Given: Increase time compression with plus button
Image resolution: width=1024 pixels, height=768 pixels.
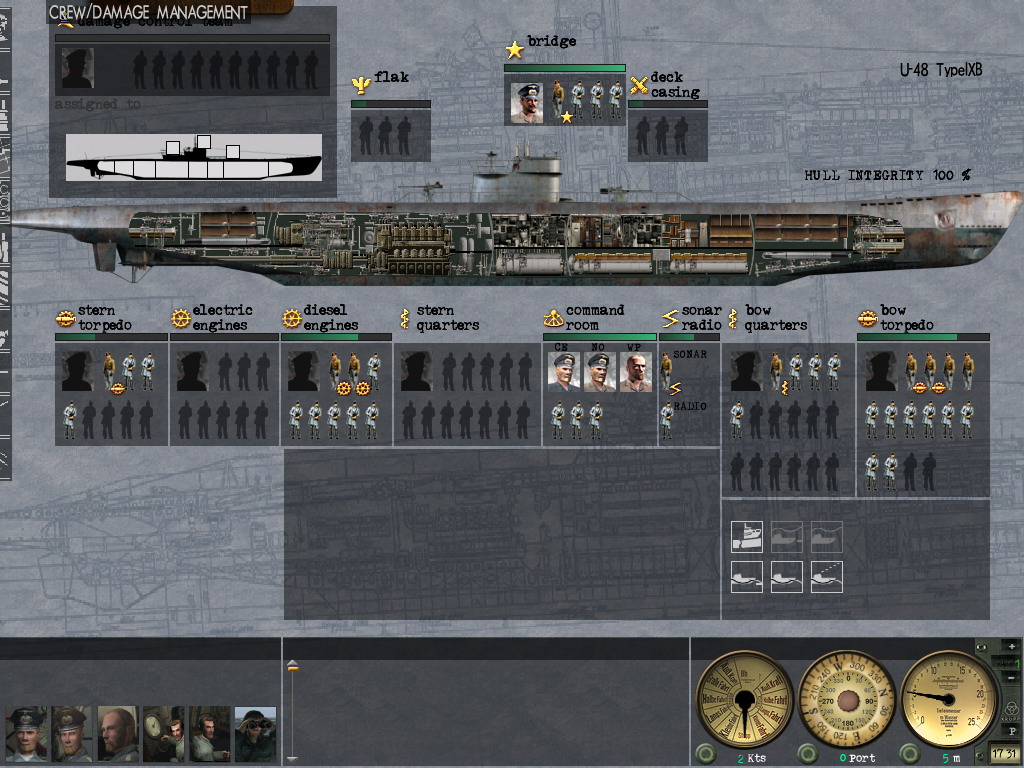Looking at the screenshot, I should tap(1011, 647).
